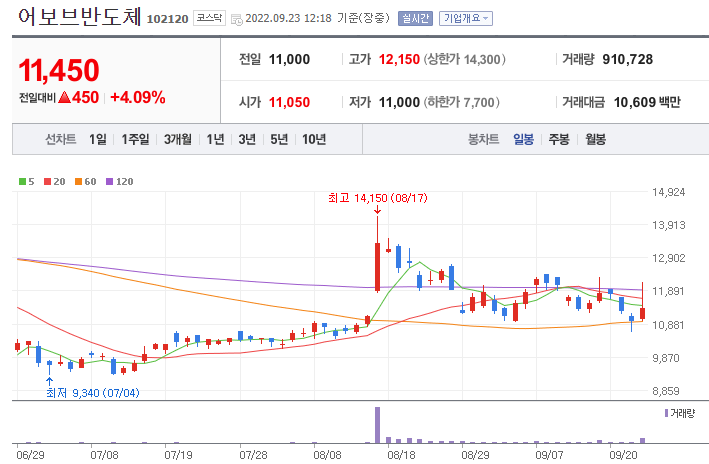This screenshot has height=464, width=709.
Task: Click the 거래량 value 910,728
Action: click(628, 59)
